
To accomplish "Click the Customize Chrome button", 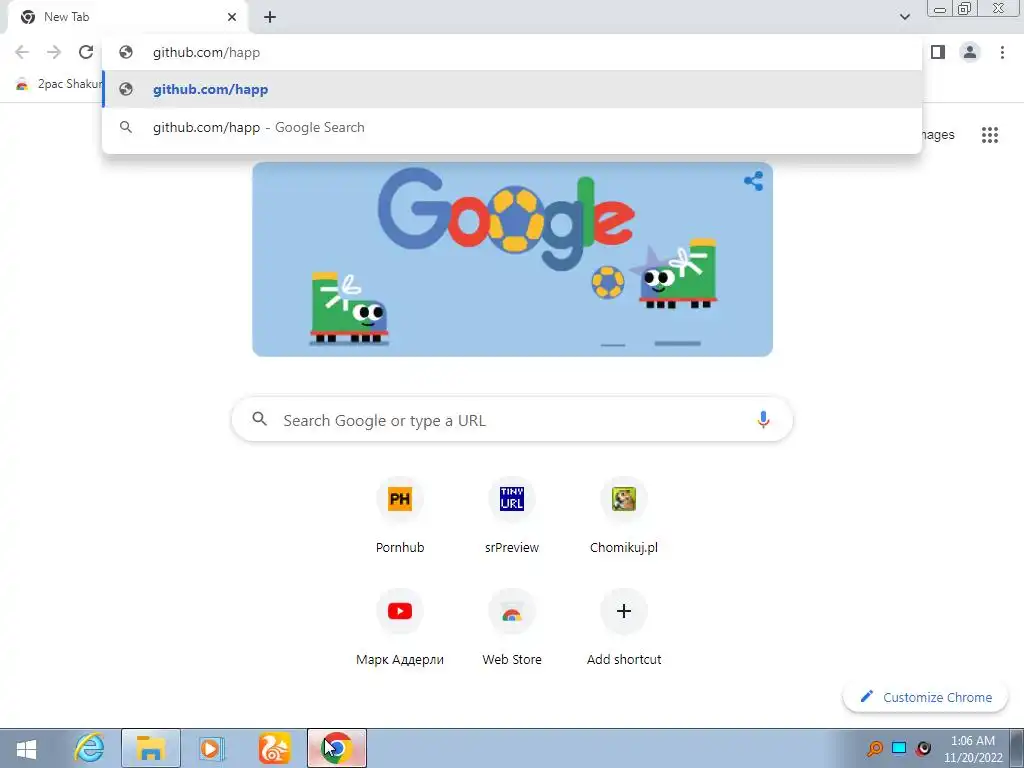I will [925, 697].
